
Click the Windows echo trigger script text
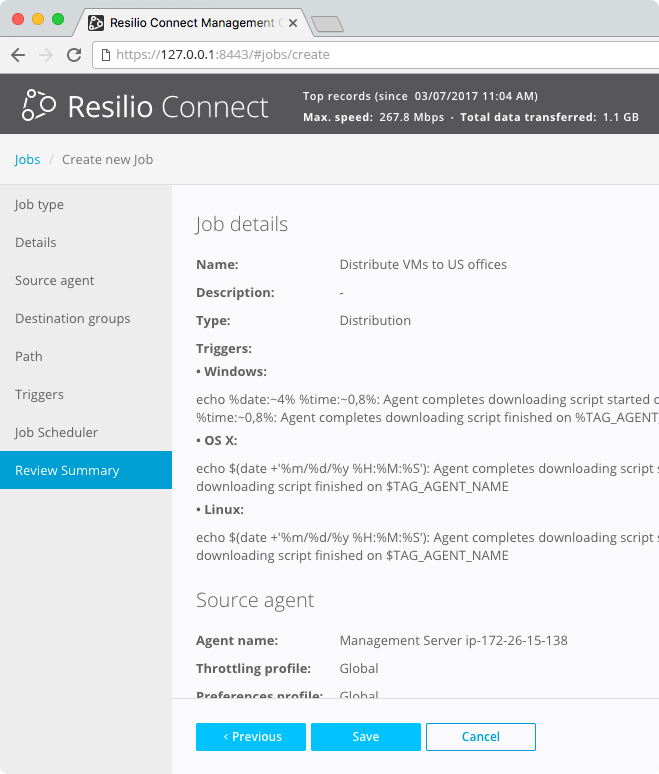[427, 408]
